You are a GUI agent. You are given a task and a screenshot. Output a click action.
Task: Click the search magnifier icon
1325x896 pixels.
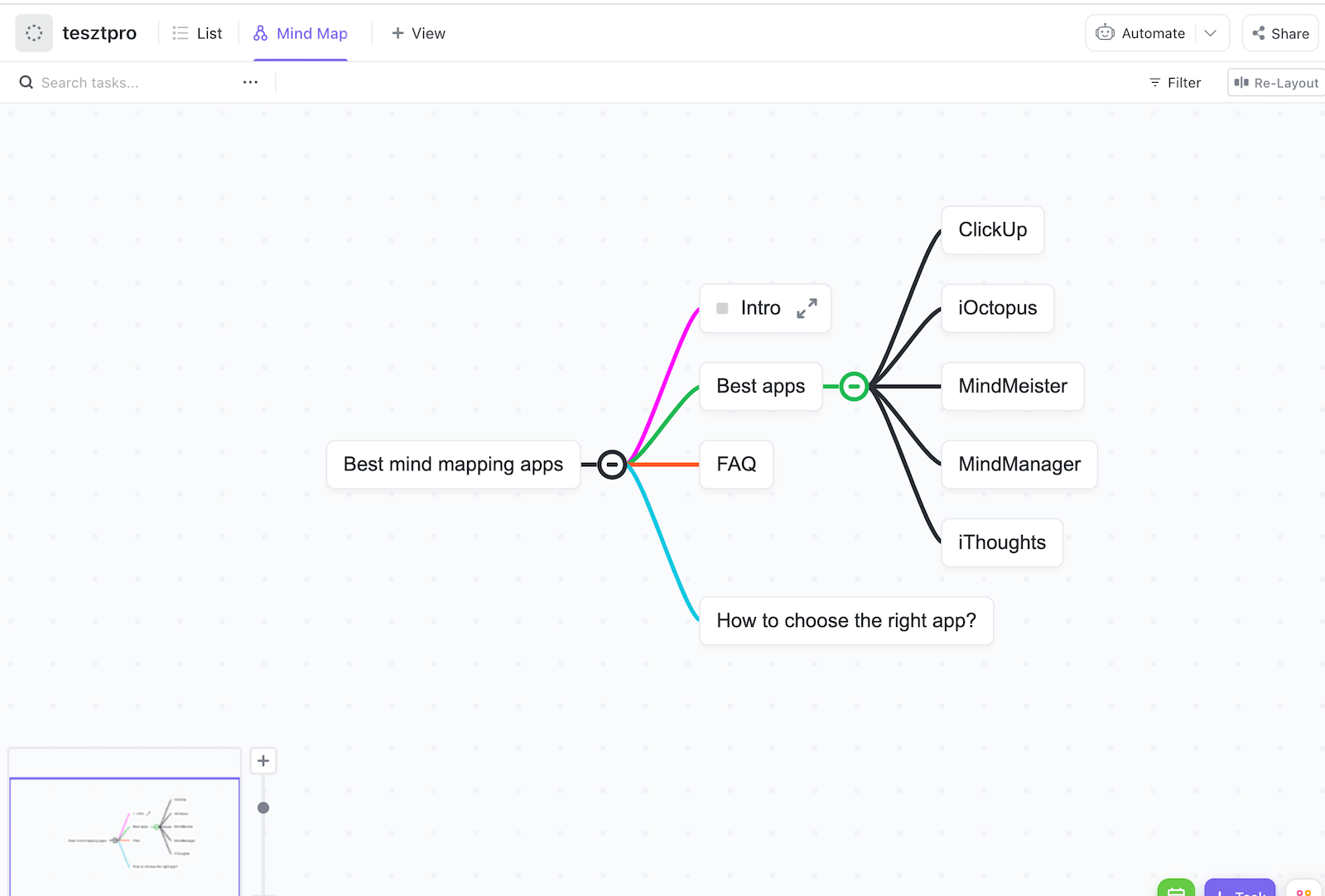26,82
